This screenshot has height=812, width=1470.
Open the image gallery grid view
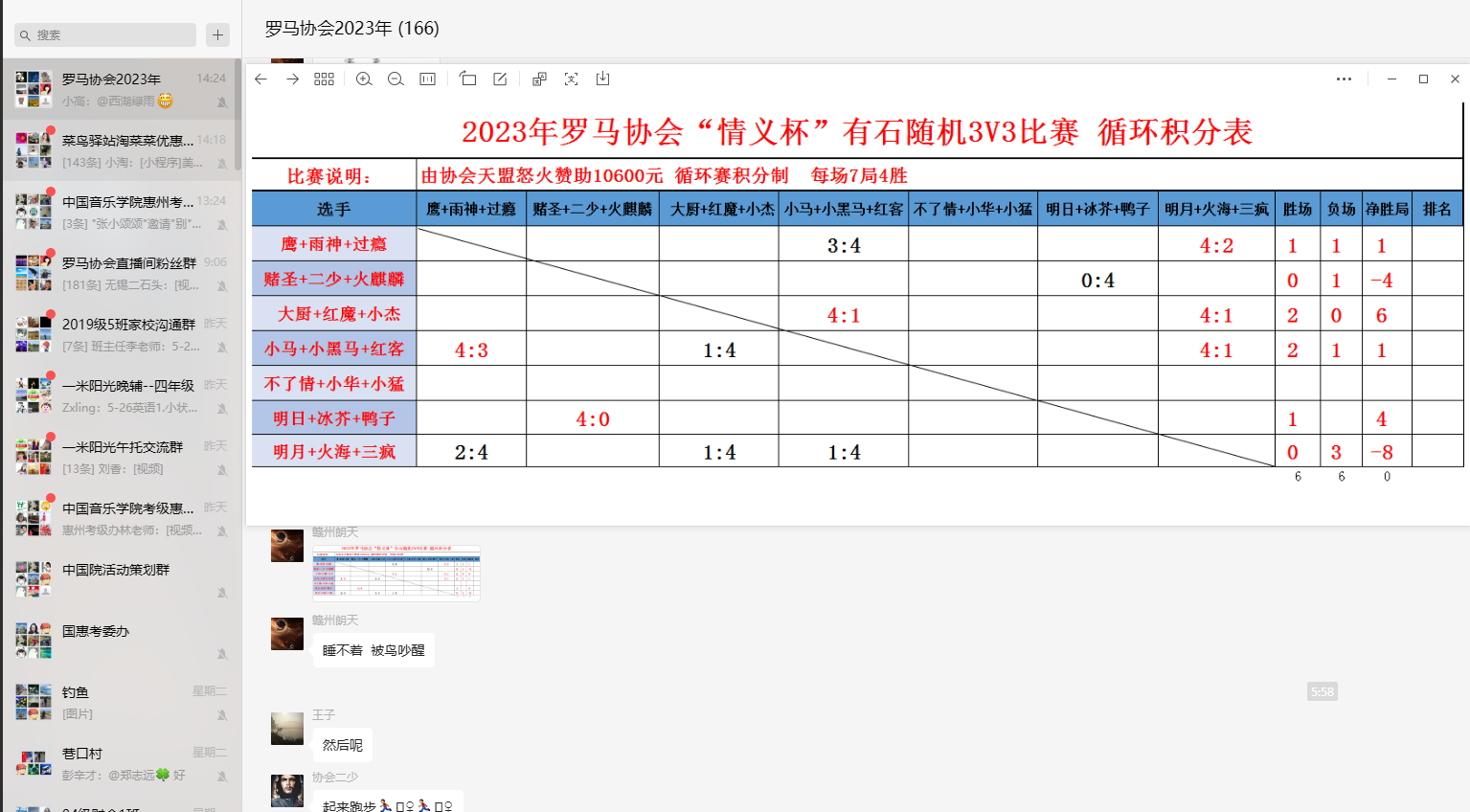point(323,79)
